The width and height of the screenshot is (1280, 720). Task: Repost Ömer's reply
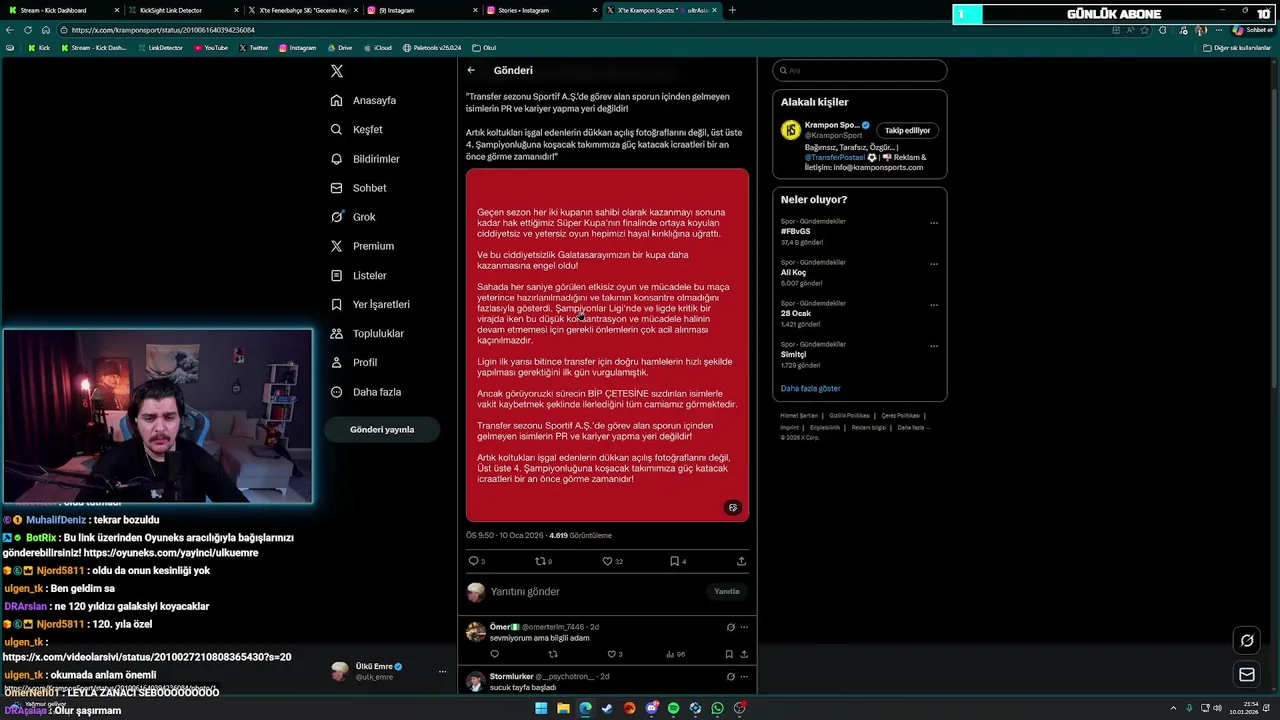(553, 654)
